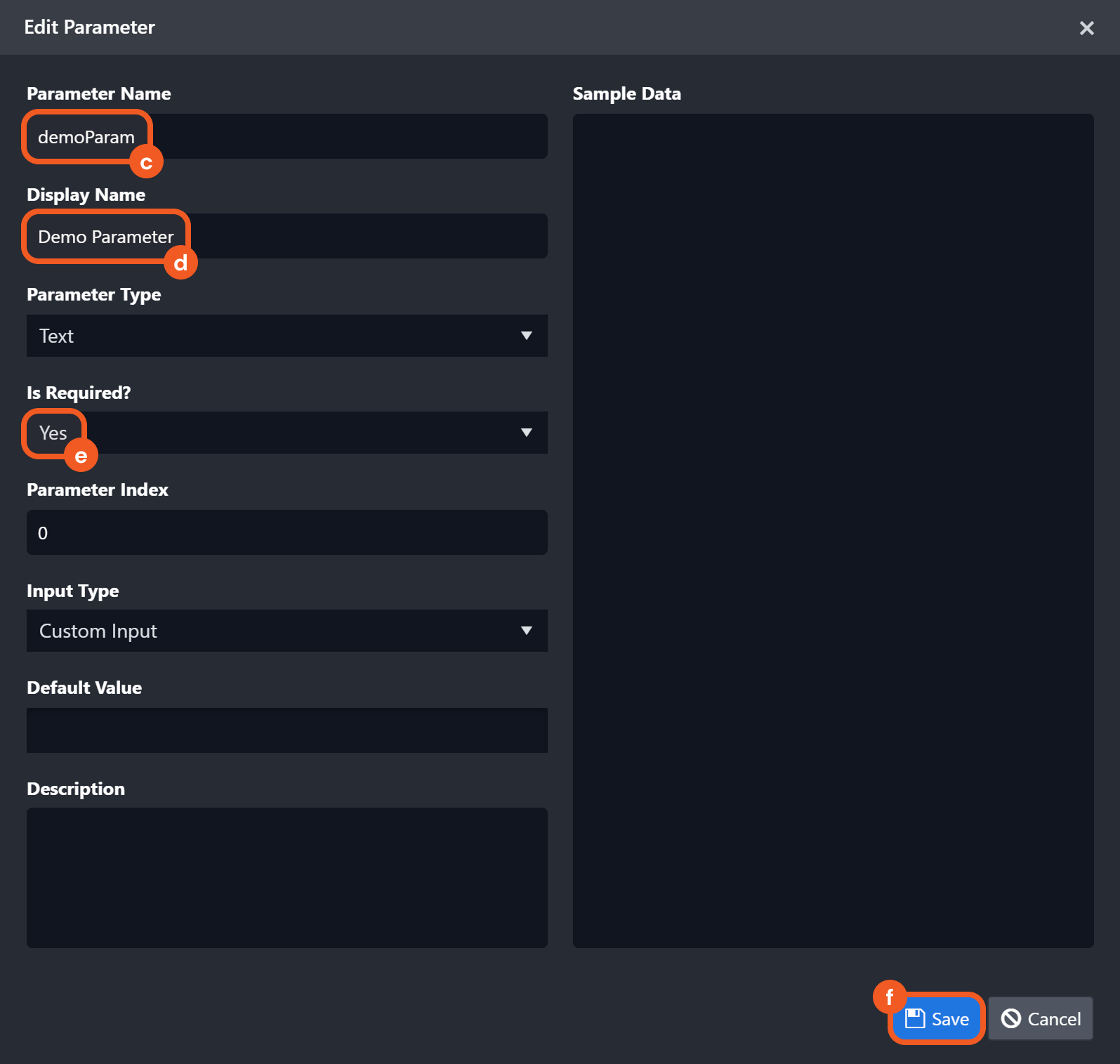Click the circle-slash Cancel icon
This screenshot has height=1064, width=1120.
pos(1010,1018)
